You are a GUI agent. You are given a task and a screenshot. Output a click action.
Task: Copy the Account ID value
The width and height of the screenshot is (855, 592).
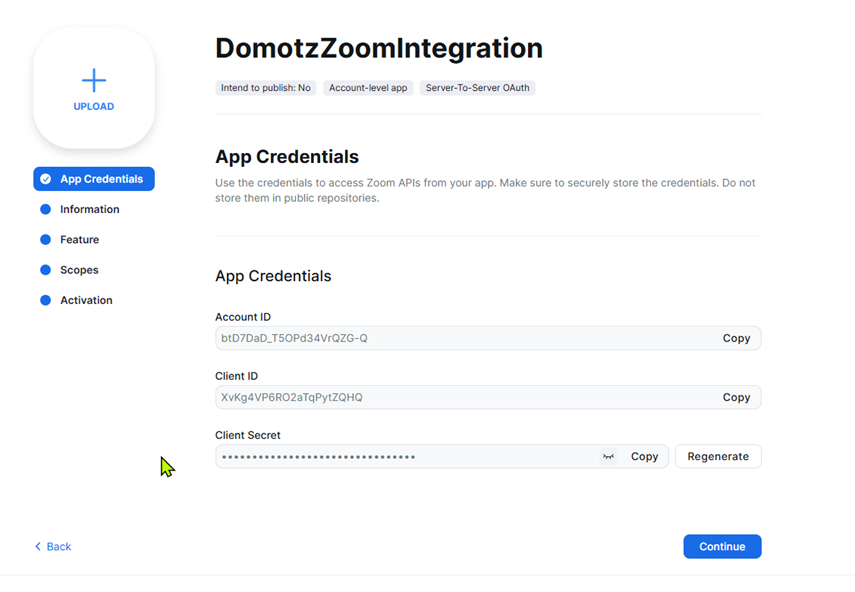click(x=736, y=339)
